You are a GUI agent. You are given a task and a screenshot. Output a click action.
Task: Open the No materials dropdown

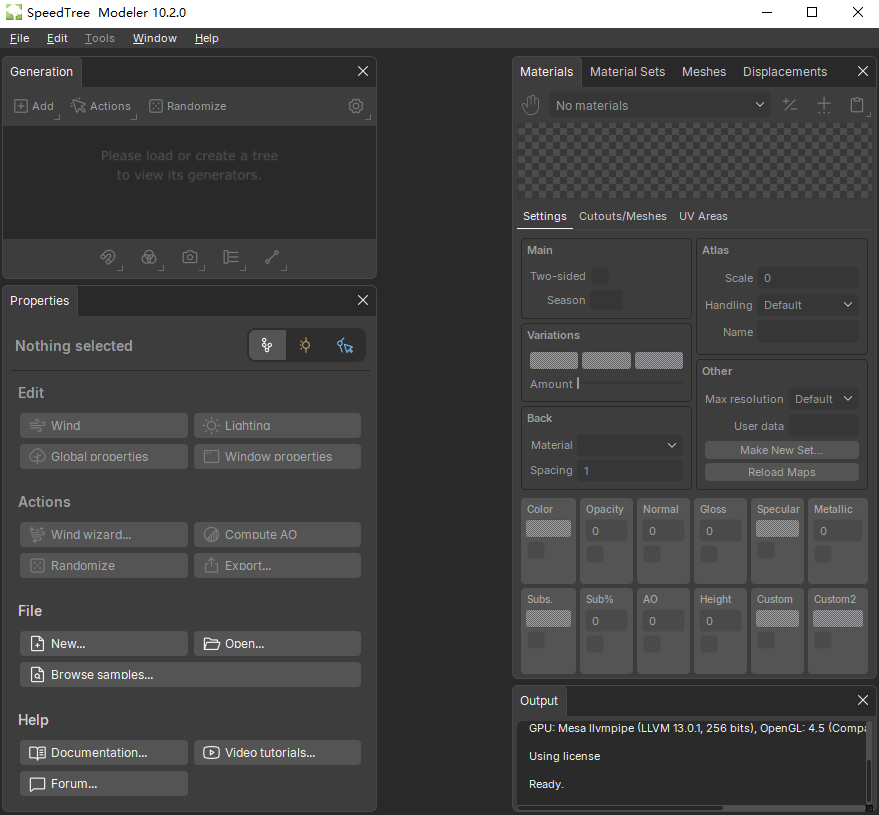tap(660, 105)
